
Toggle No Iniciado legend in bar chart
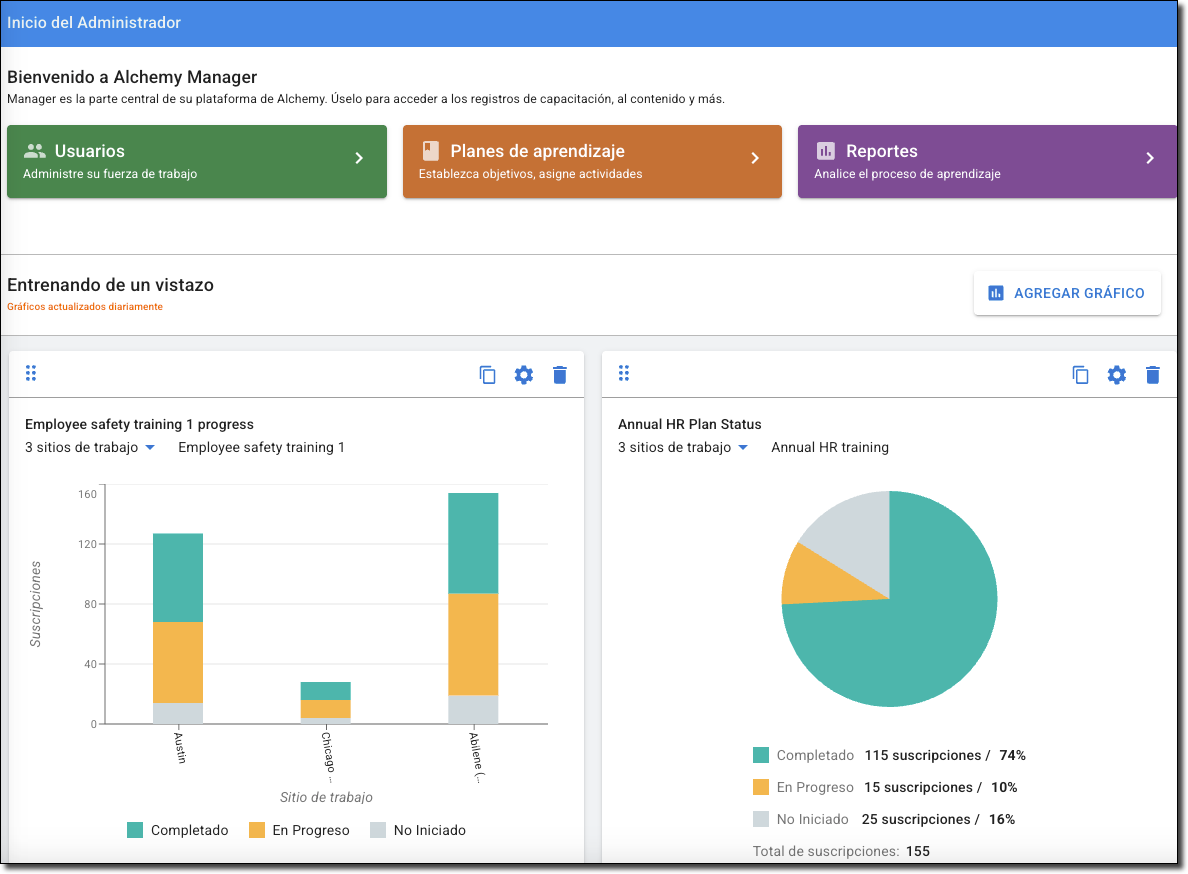418,830
